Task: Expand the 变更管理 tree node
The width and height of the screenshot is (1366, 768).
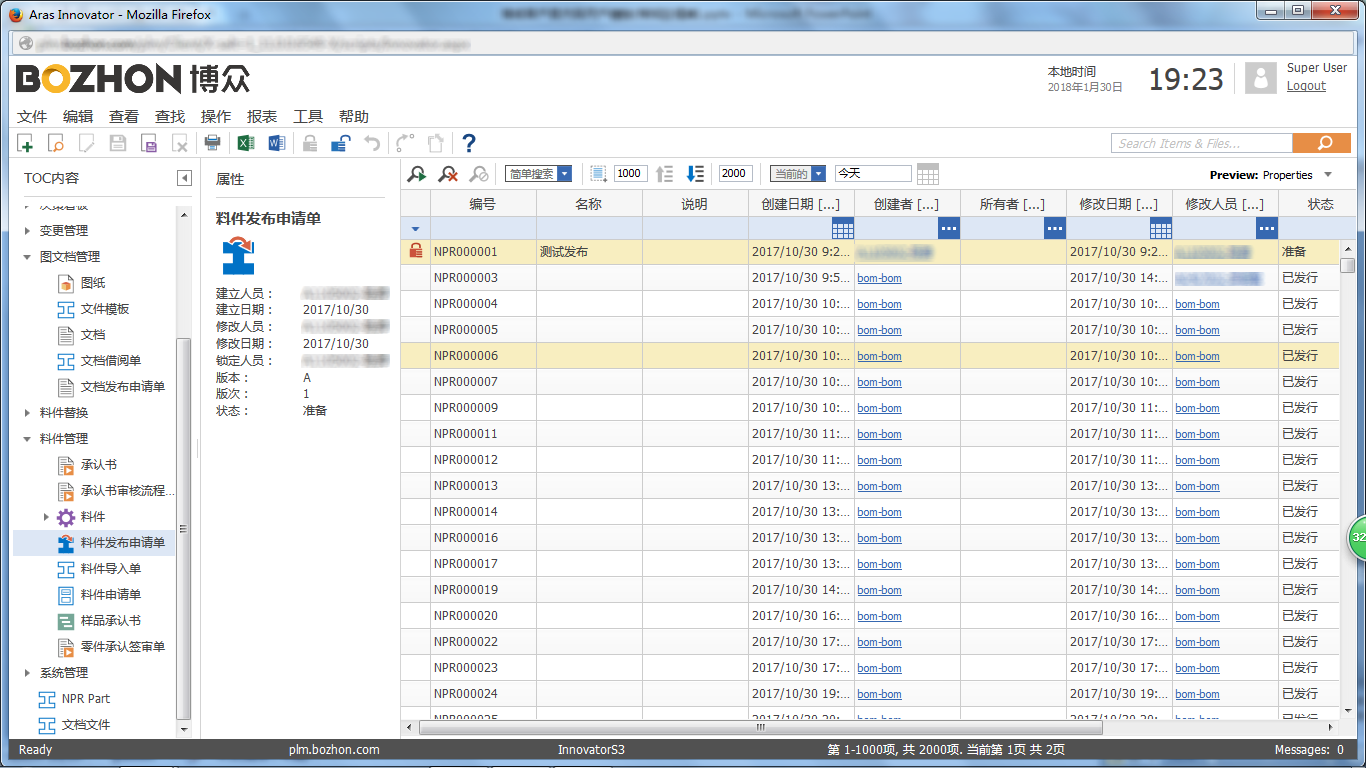Action: 28,231
